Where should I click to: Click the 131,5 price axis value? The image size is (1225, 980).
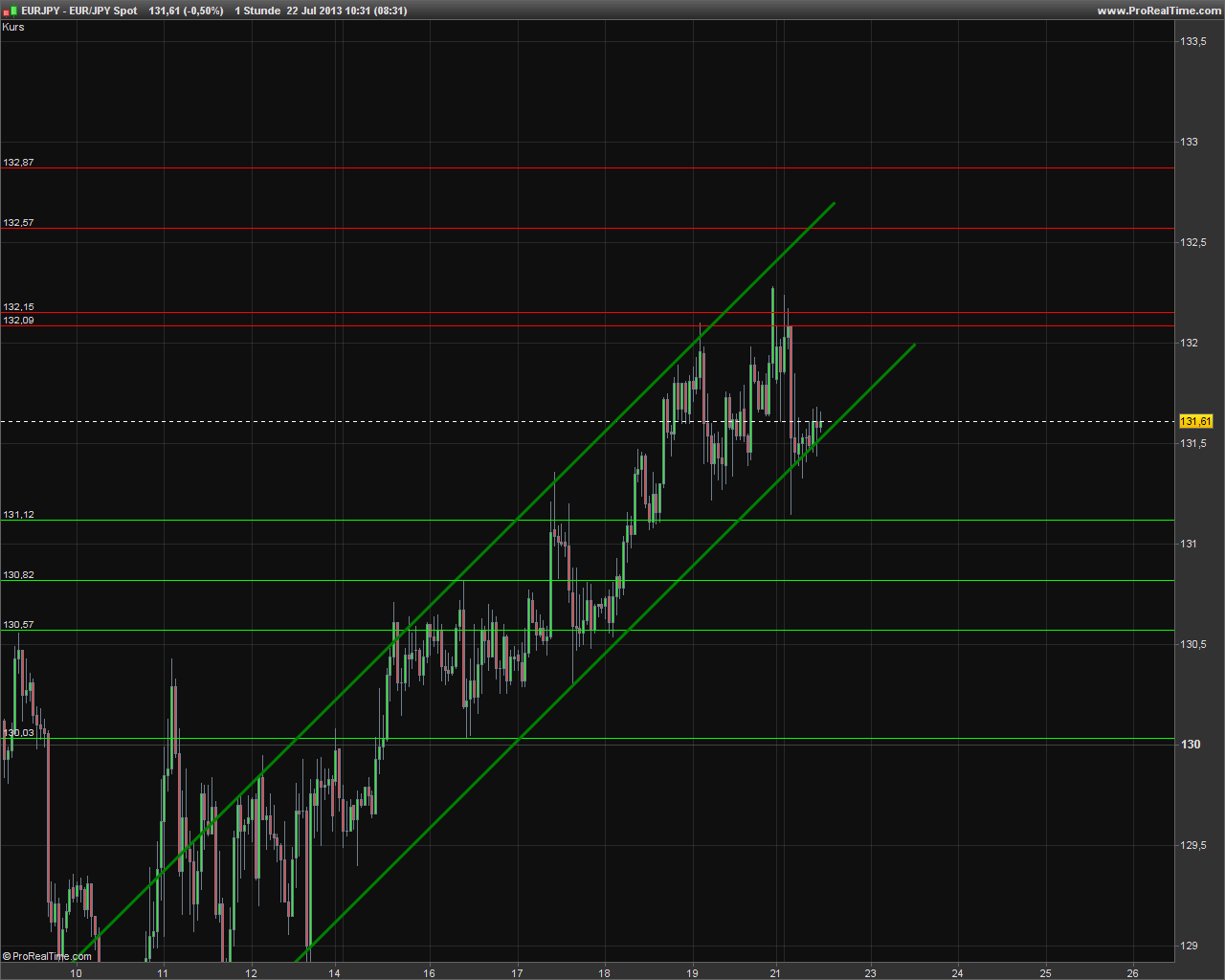(x=1193, y=443)
